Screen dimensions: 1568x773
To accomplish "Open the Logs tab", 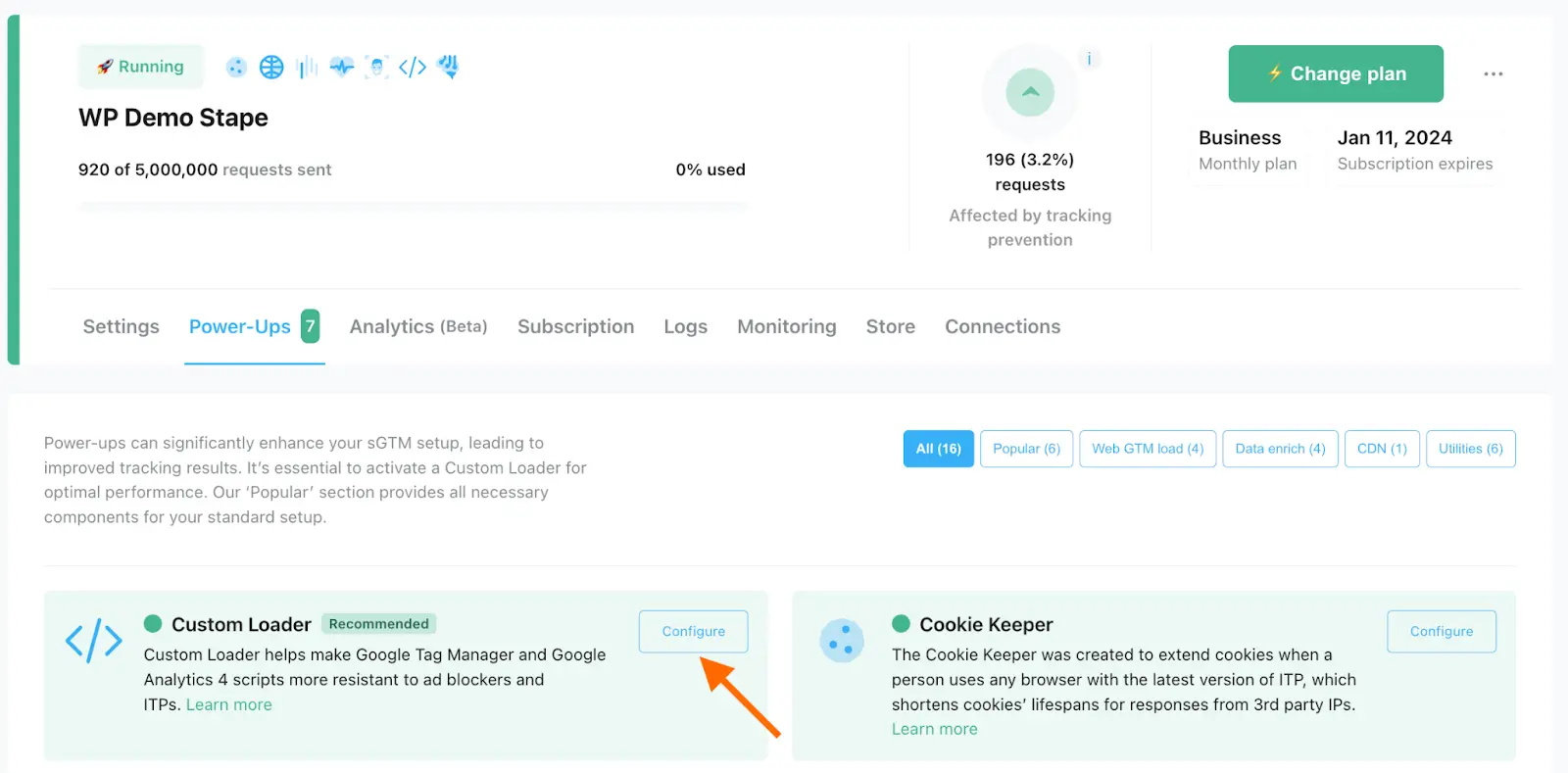I will click(x=685, y=326).
